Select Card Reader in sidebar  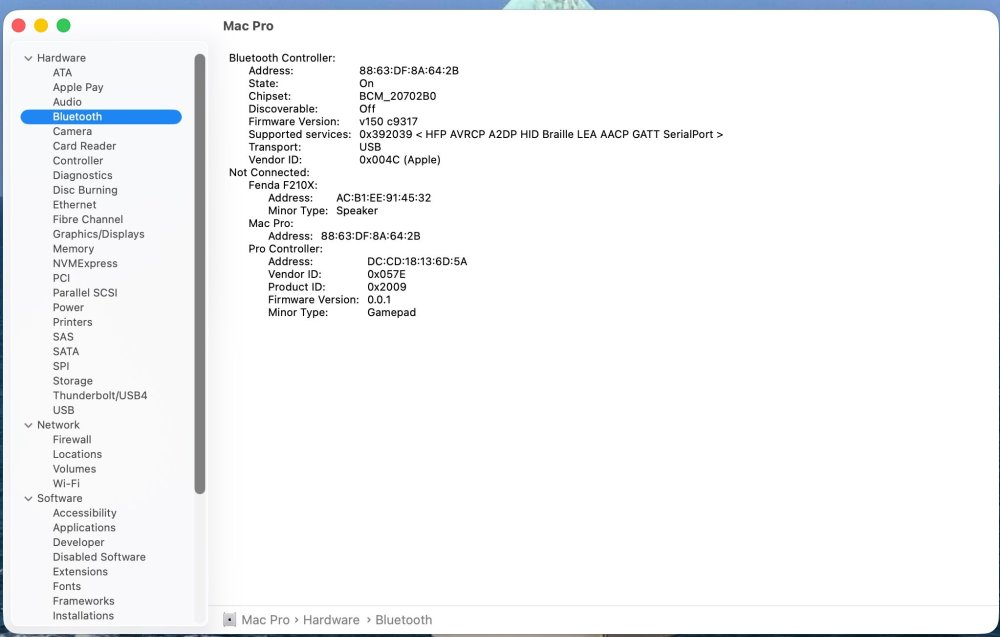pyautogui.click(x=84, y=146)
